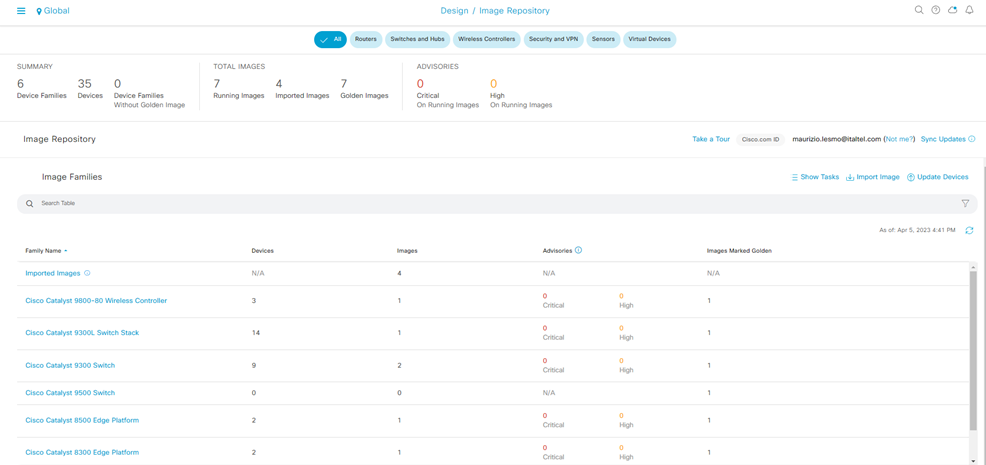The height and width of the screenshot is (465, 986).
Task: Click the table vertical scrollbar
Action: point(973,350)
